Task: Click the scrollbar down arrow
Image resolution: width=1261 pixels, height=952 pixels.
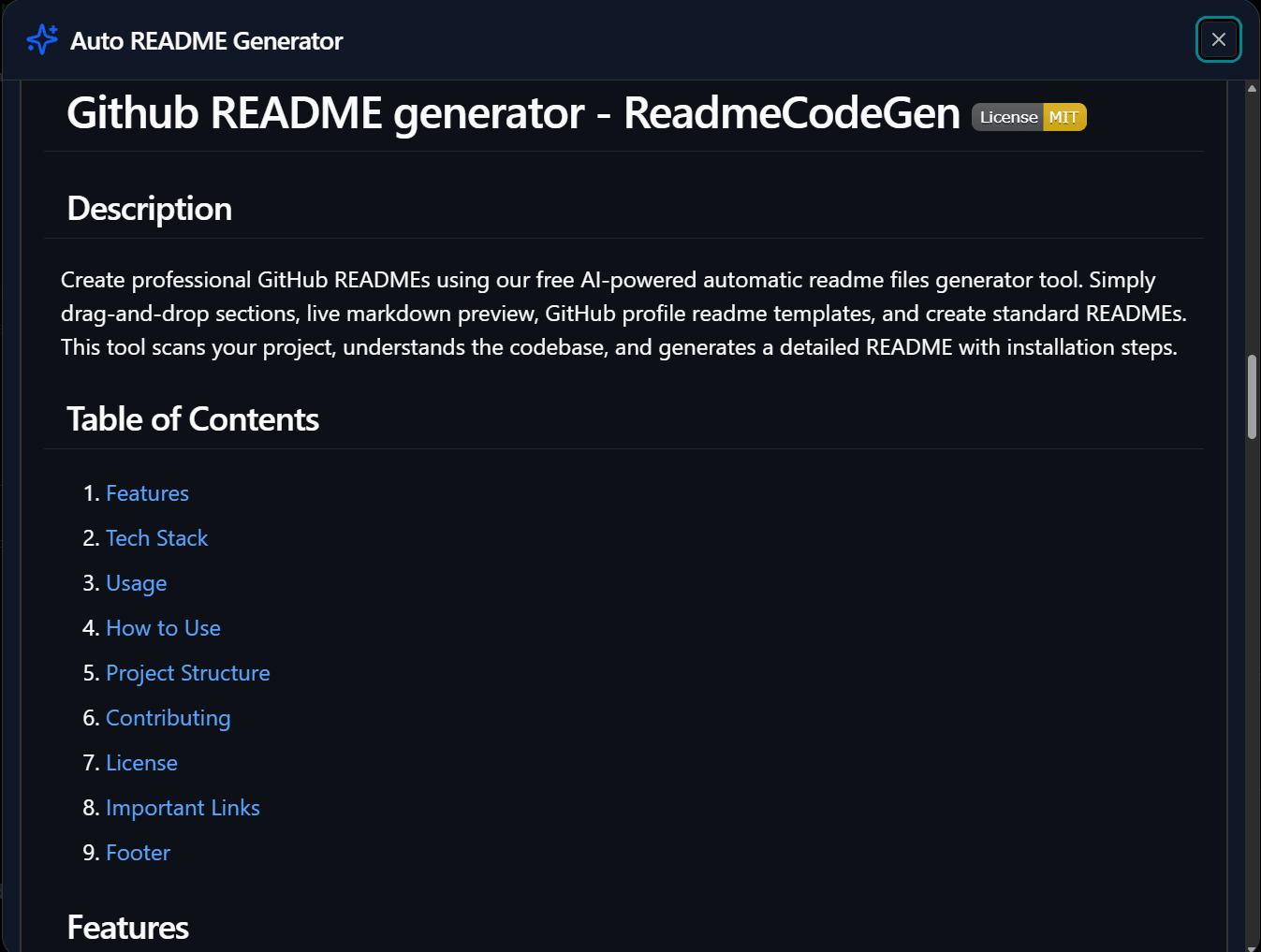Action: 1252,945
